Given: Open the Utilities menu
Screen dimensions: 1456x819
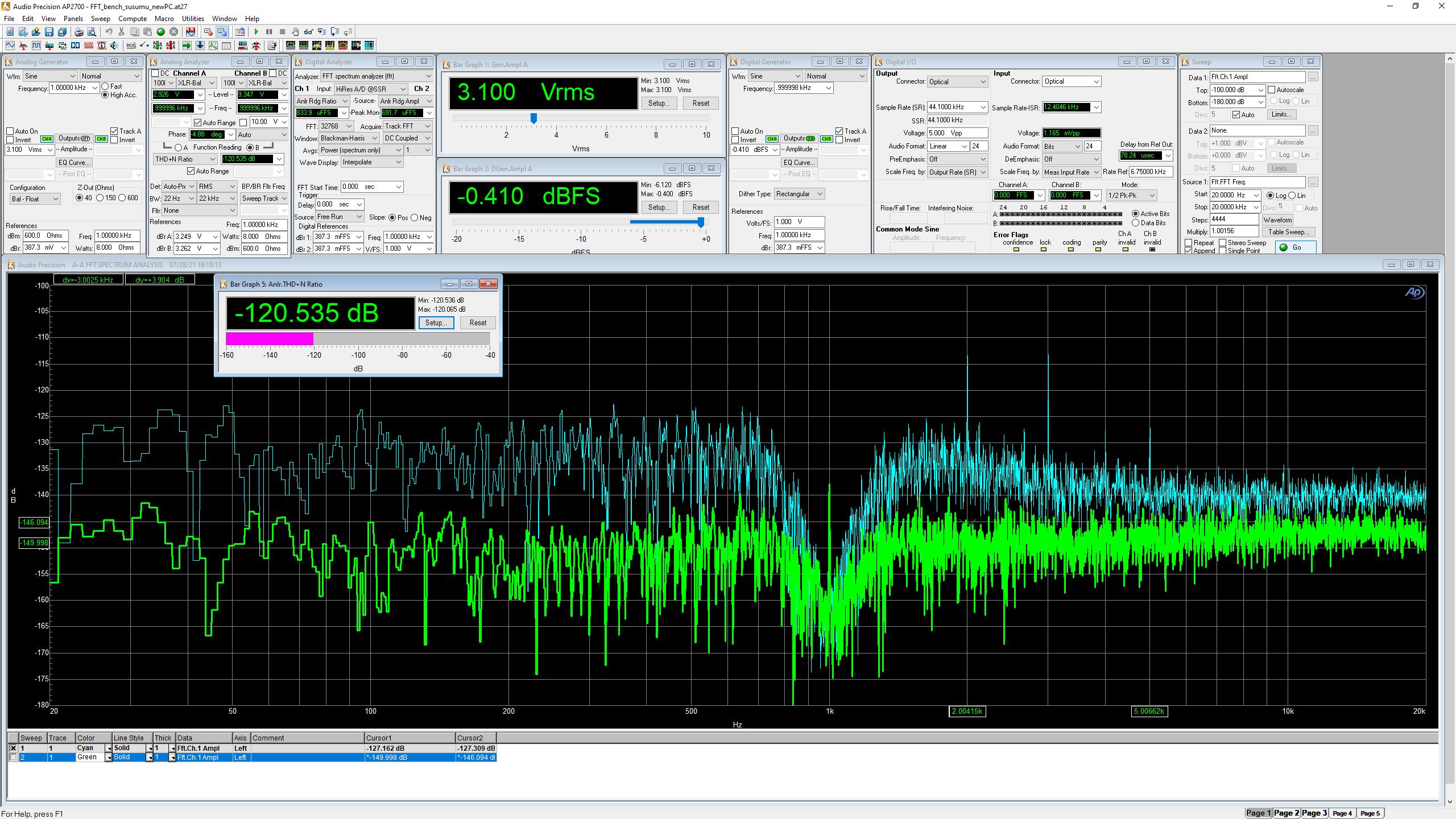Looking at the screenshot, I should click(193, 19).
